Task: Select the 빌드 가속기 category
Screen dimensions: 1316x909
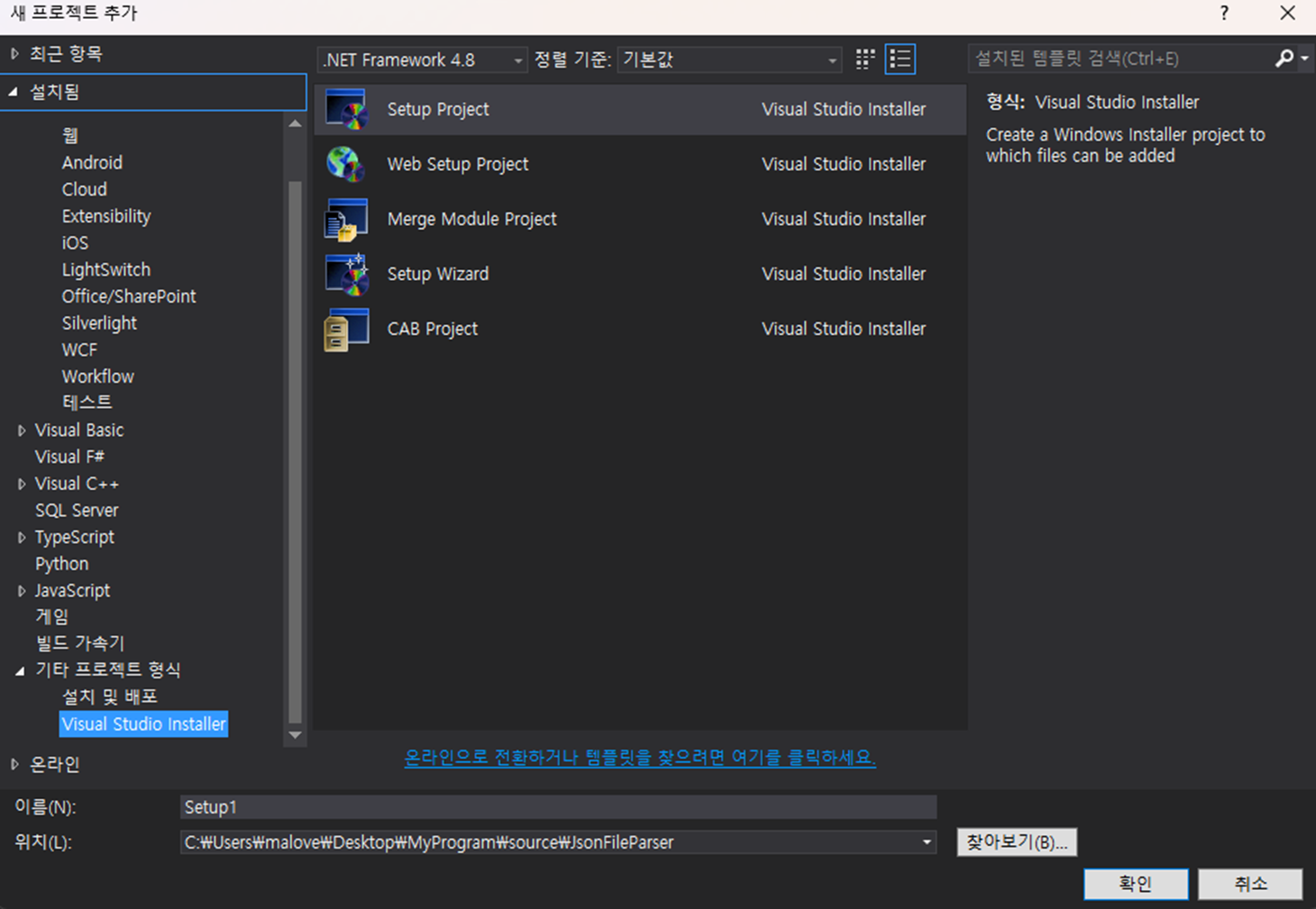Action: click(80, 643)
